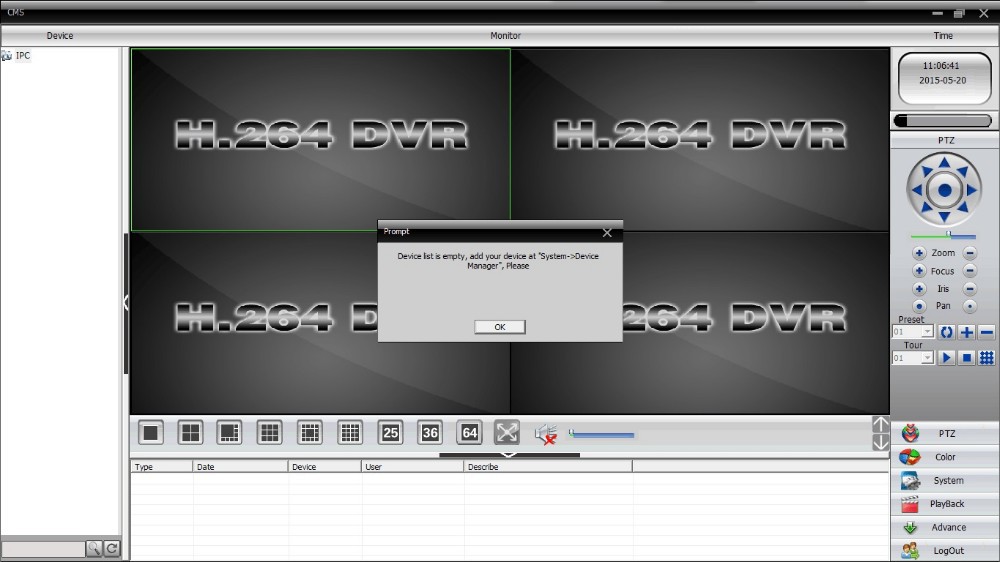Open the System menu

pyautogui.click(x=945, y=480)
